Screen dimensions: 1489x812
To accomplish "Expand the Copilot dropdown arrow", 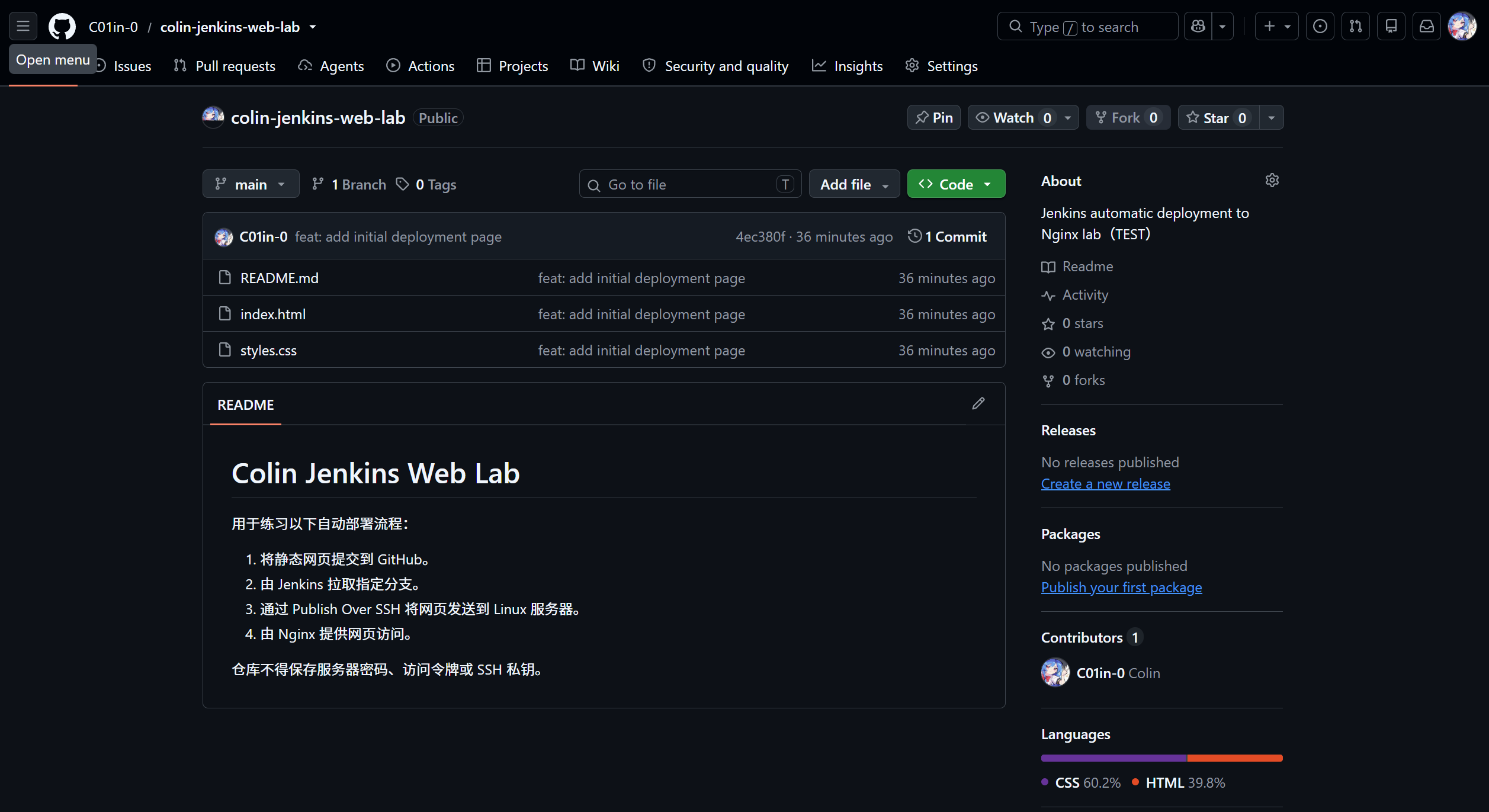I will point(1222,27).
